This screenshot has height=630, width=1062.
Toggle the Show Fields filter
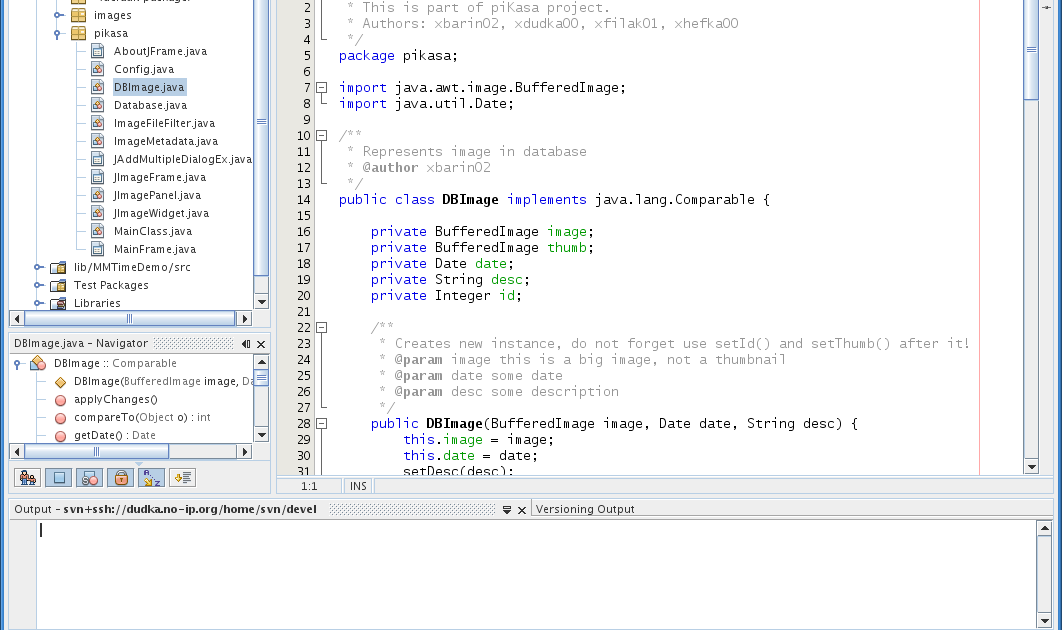pyautogui.click(x=58, y=477)
